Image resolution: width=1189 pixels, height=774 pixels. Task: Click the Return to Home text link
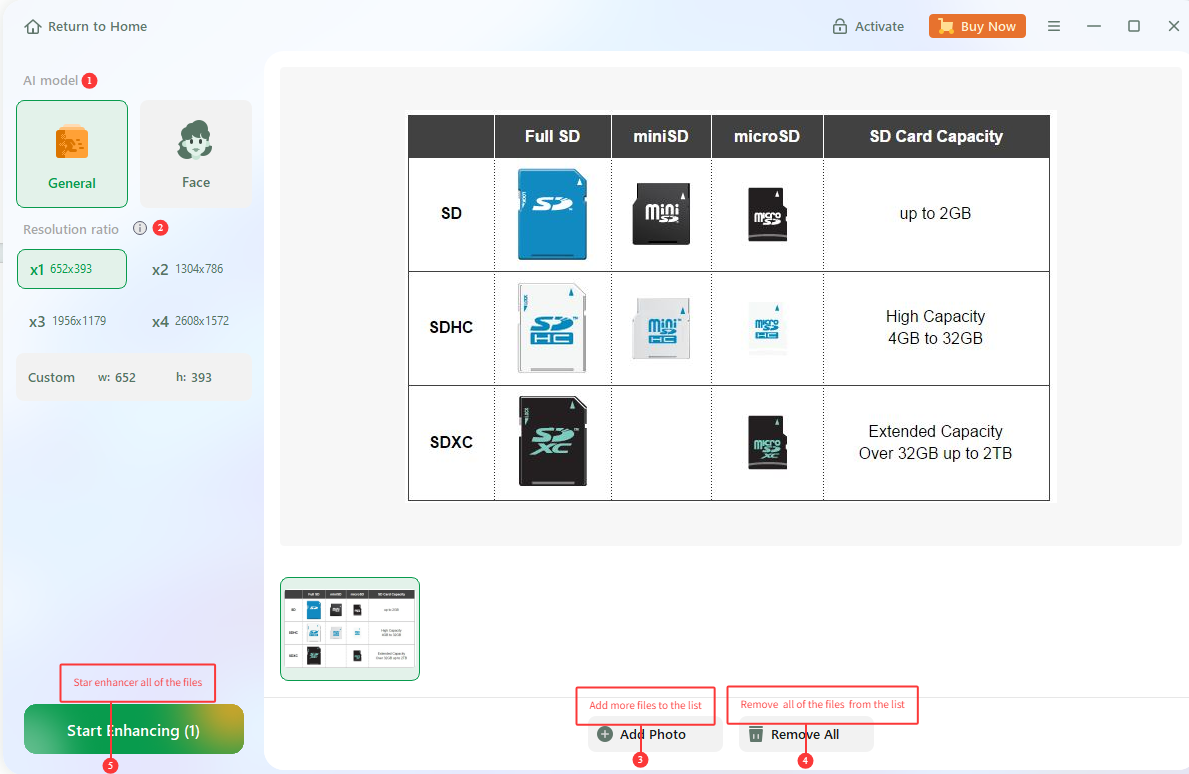point(97,27)
